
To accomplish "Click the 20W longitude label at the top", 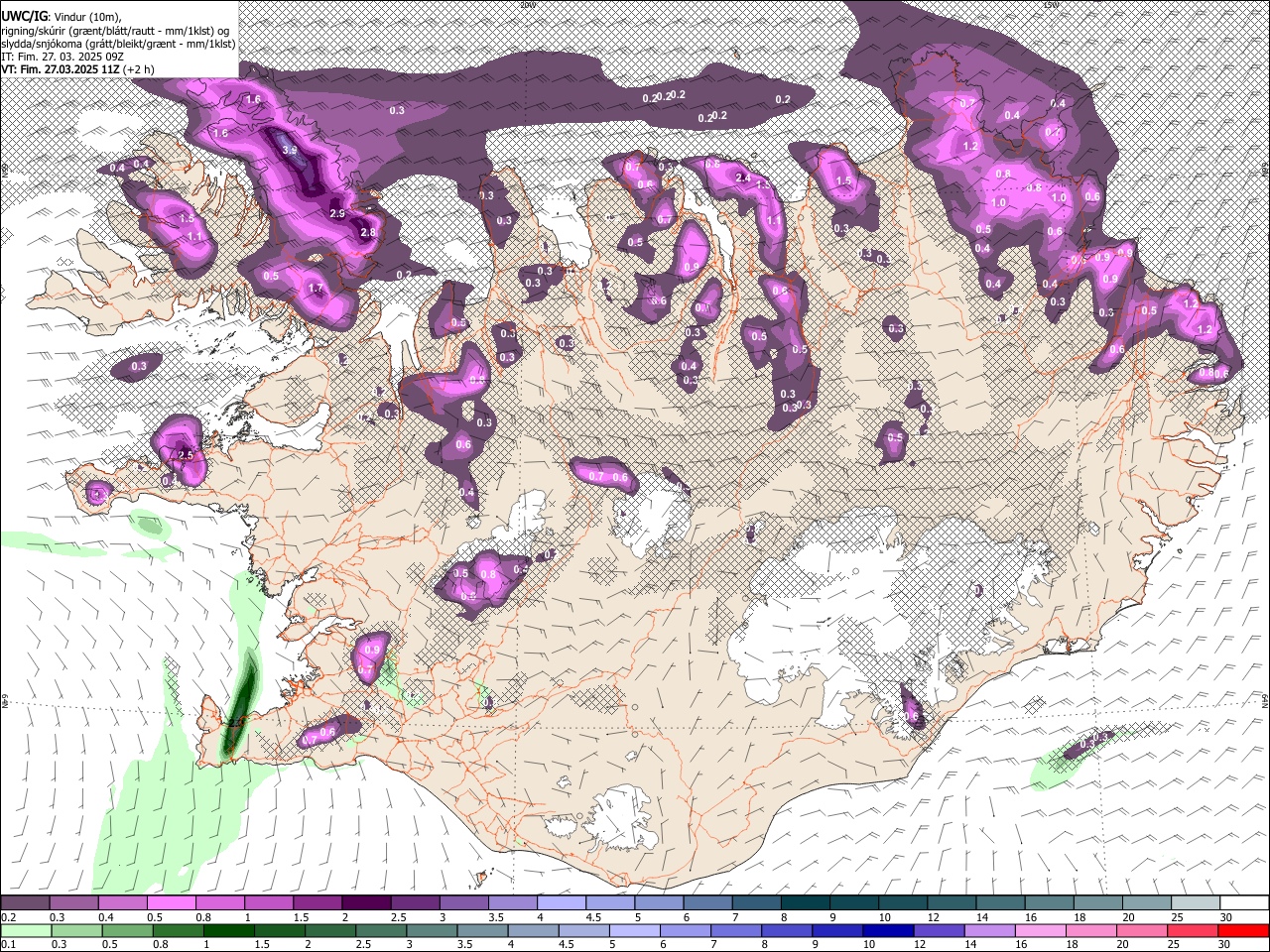I will tap(528, 5).
